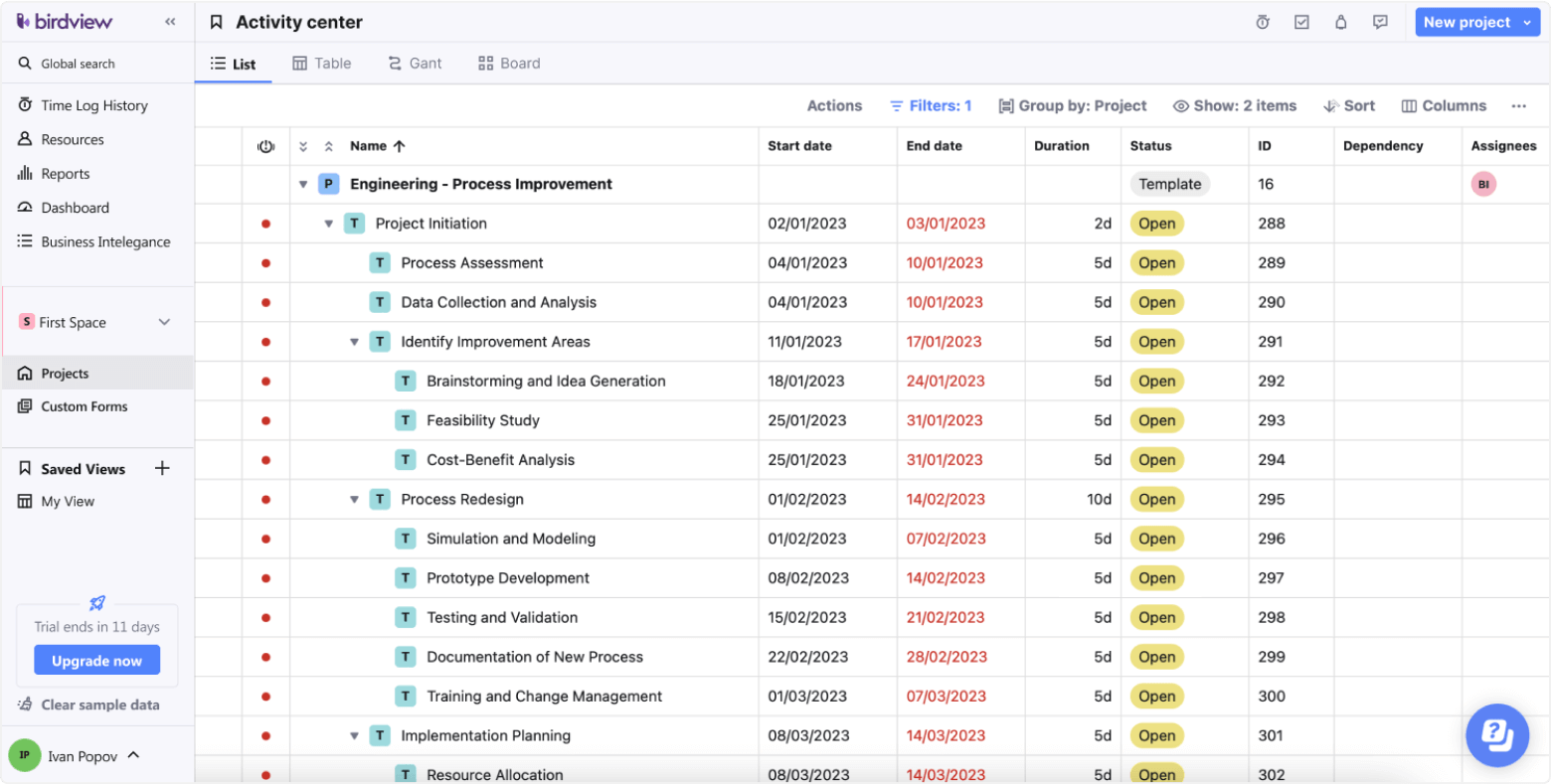Open Filters: 1 panel
Screen dimensions: 1551x784
(x=931, y=105)
